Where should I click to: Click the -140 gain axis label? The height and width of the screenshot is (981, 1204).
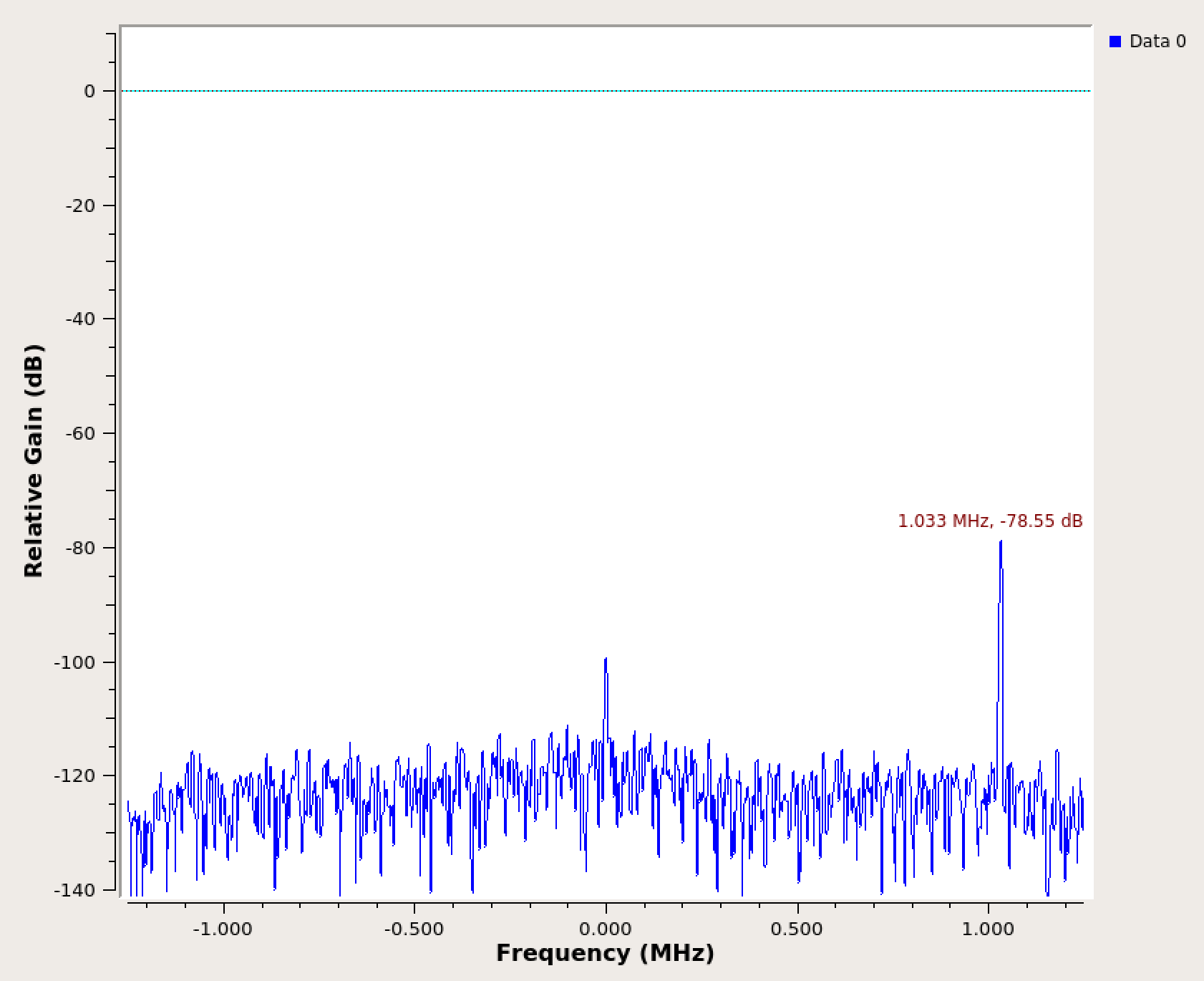75,890
